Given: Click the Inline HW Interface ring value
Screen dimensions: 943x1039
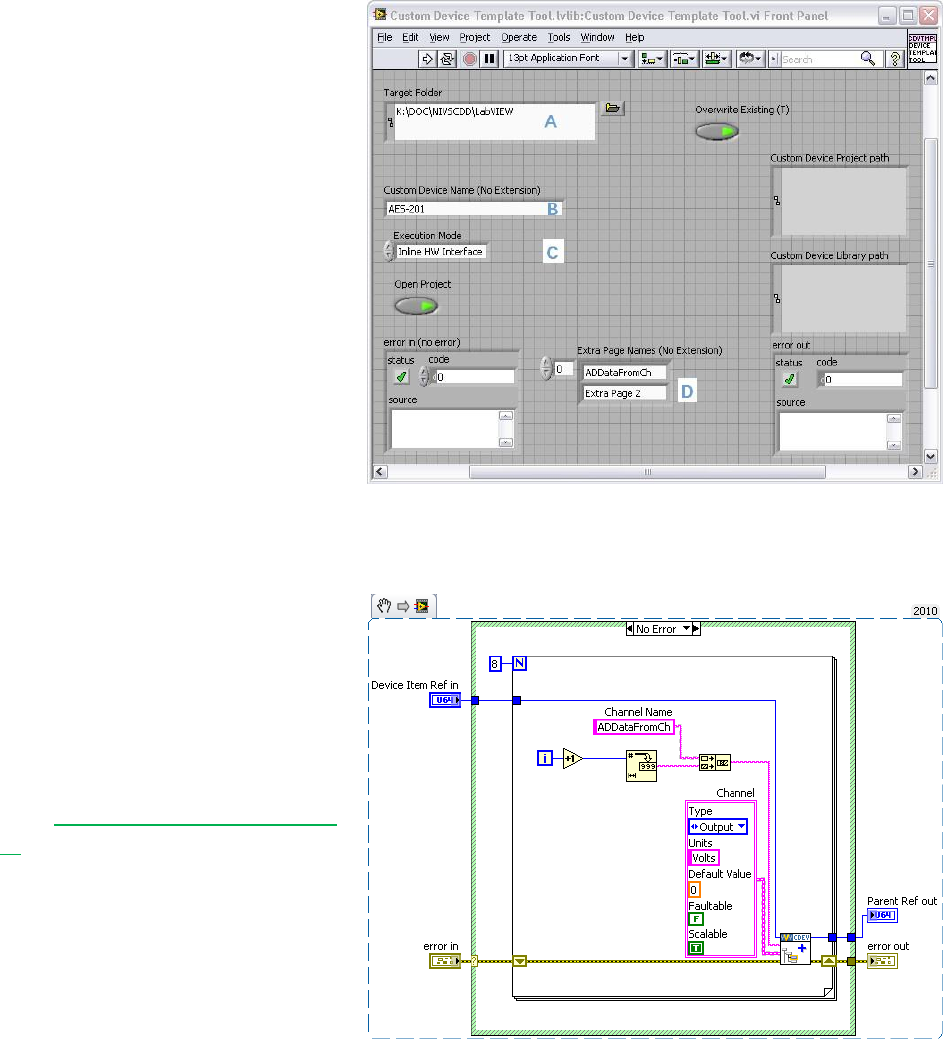Looking at the screenshot, I should tap(441, 252).
